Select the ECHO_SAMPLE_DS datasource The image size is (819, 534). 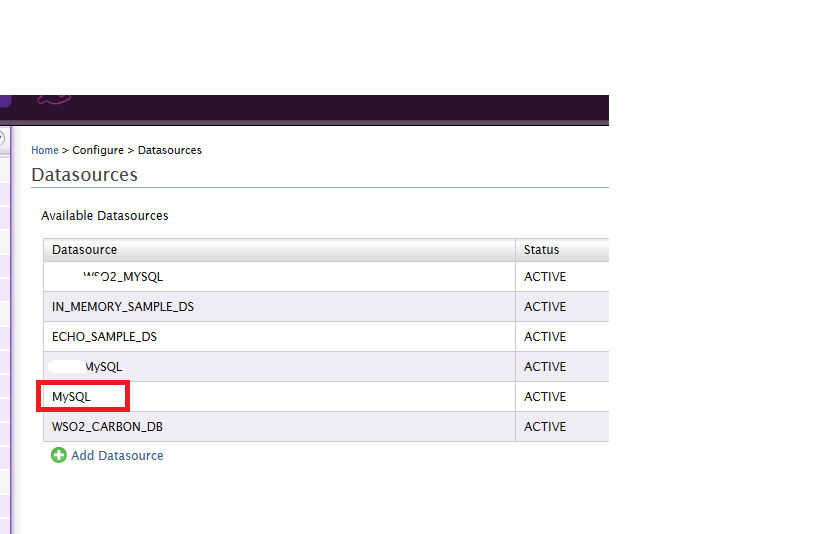click(105, 337)
